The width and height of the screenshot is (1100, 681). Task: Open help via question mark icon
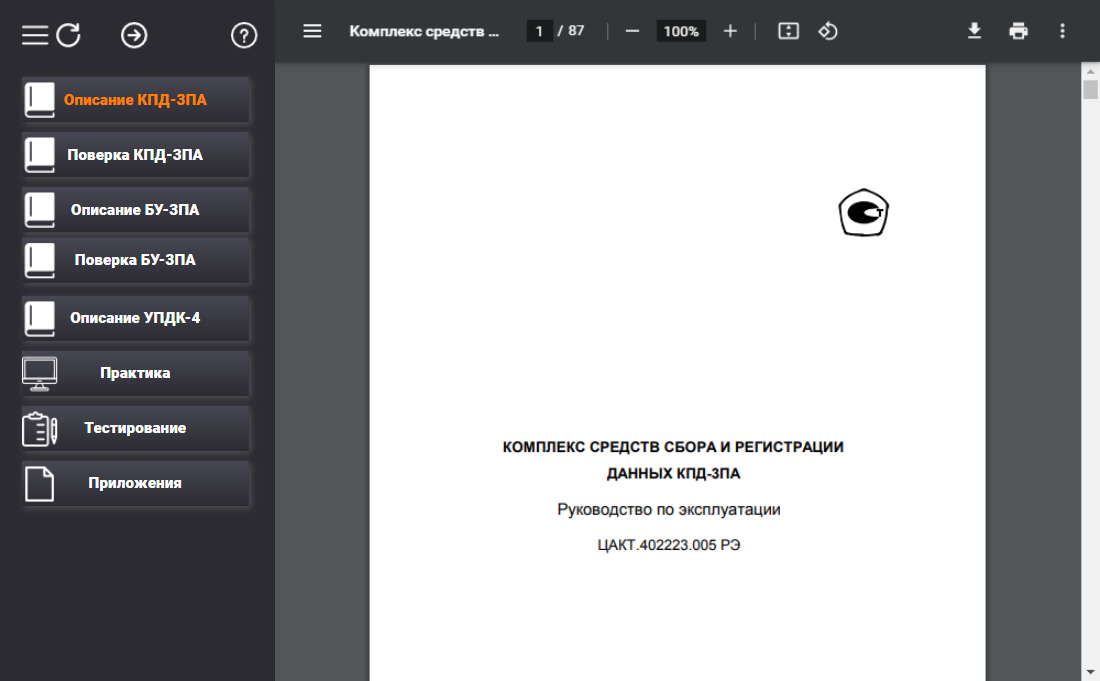pyautogui.click(x=244, y=36)
